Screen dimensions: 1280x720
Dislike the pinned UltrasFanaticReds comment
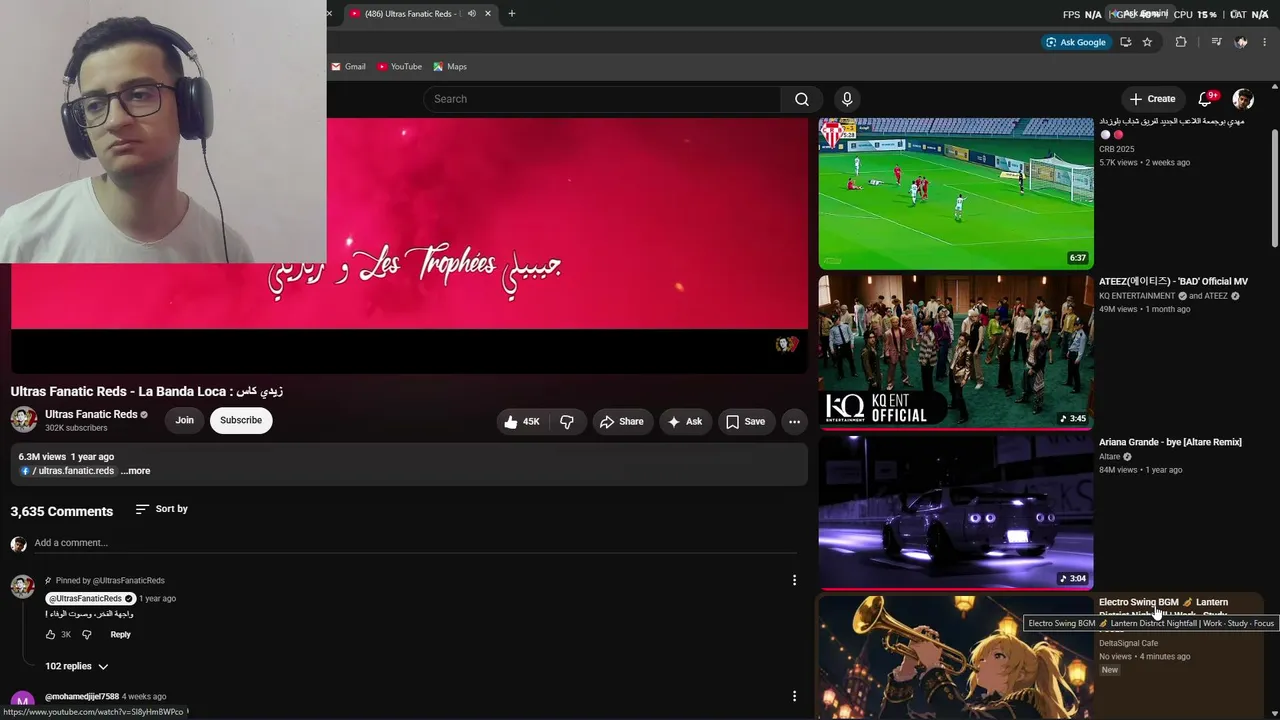point(87,634)
